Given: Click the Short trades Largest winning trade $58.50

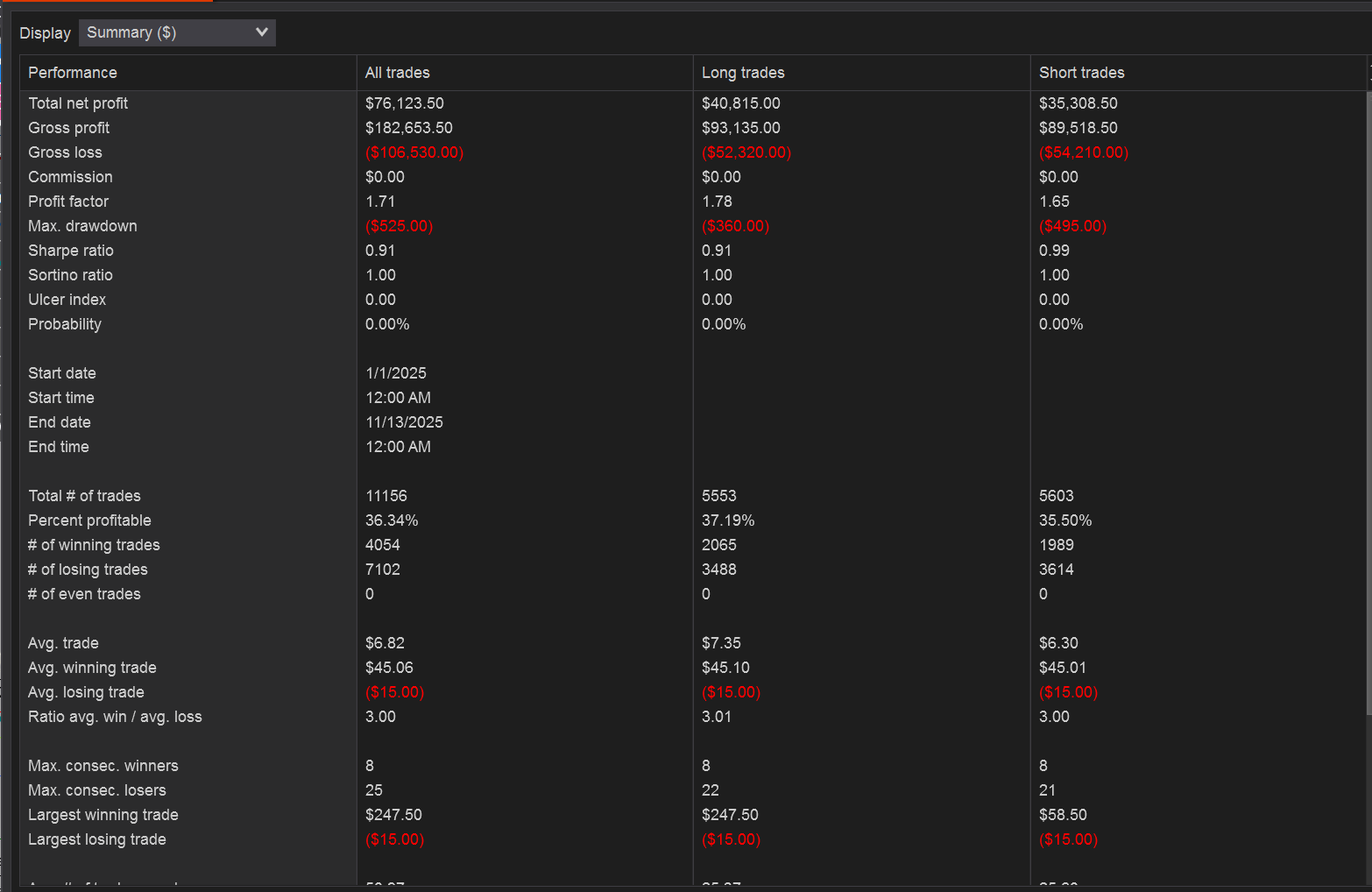Looking at the screenshot, I should point(1063,815).
